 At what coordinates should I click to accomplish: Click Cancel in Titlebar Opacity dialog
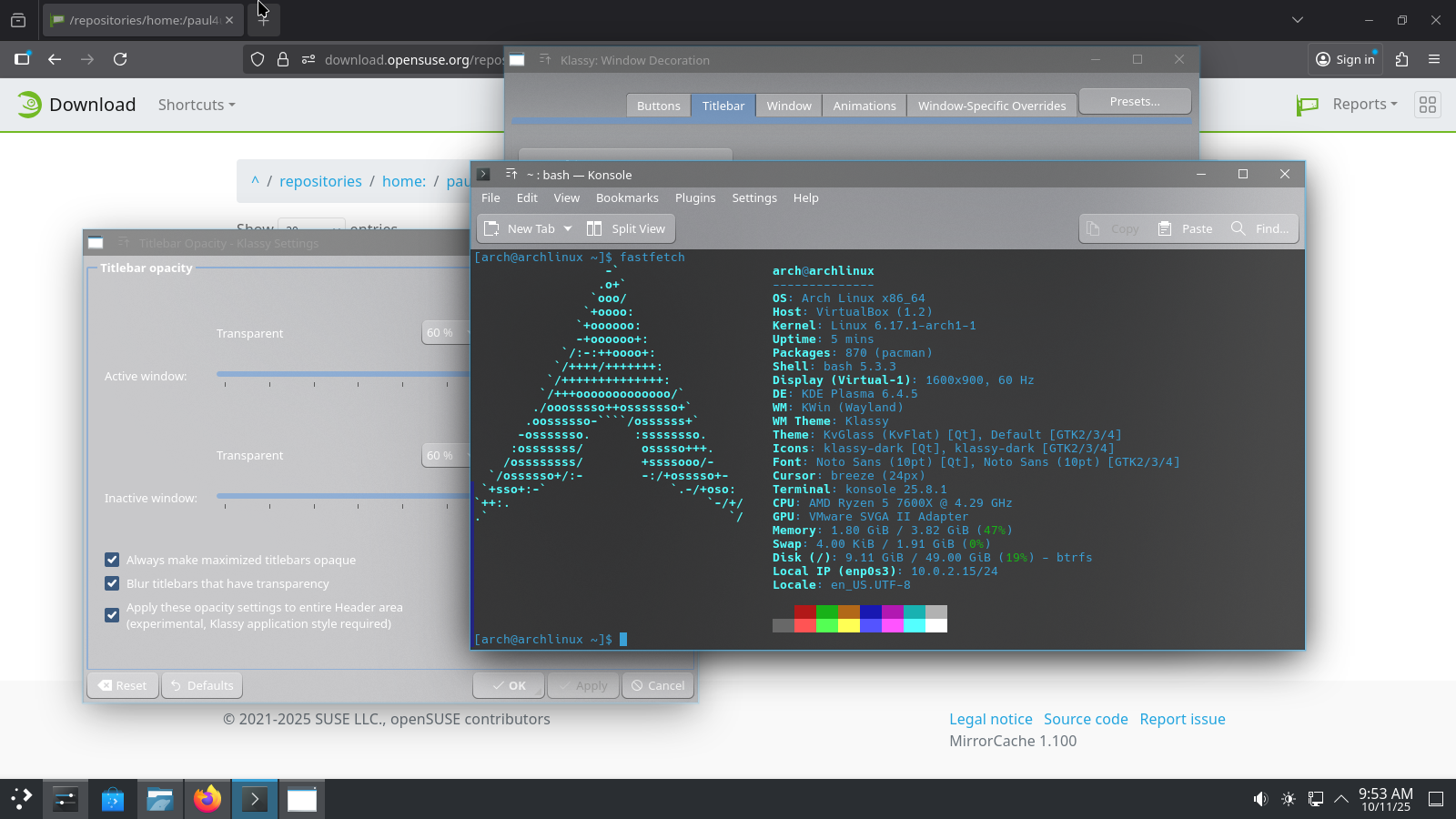click(x=658, y=685)
